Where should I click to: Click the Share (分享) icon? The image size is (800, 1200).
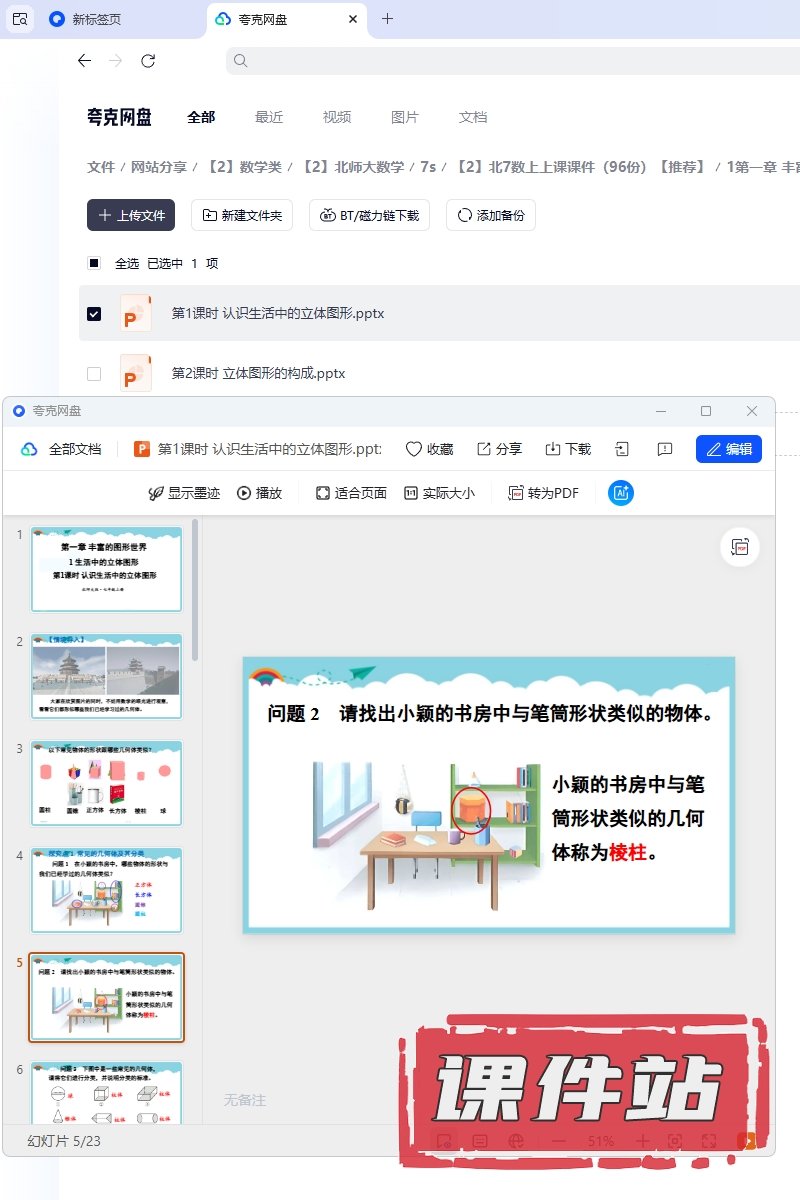click(484, 449)
